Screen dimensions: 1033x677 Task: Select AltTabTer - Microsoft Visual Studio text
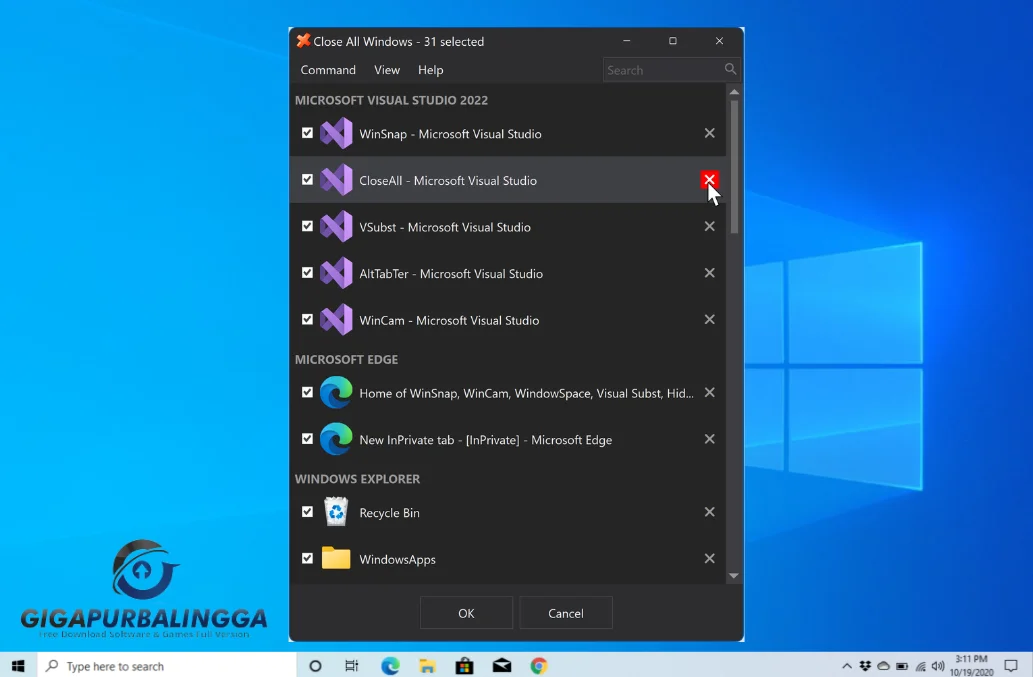click(x=451, y=274)
